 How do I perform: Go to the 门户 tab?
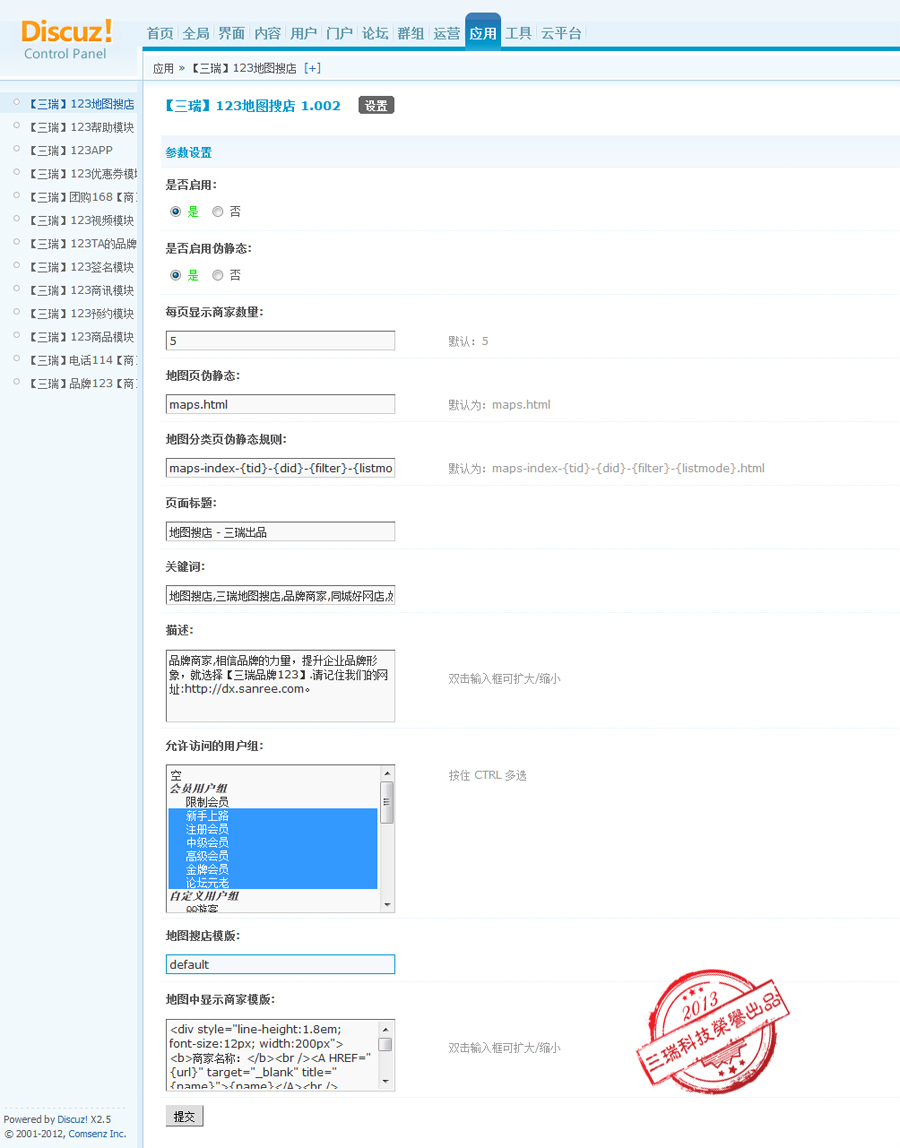[339, 33]
